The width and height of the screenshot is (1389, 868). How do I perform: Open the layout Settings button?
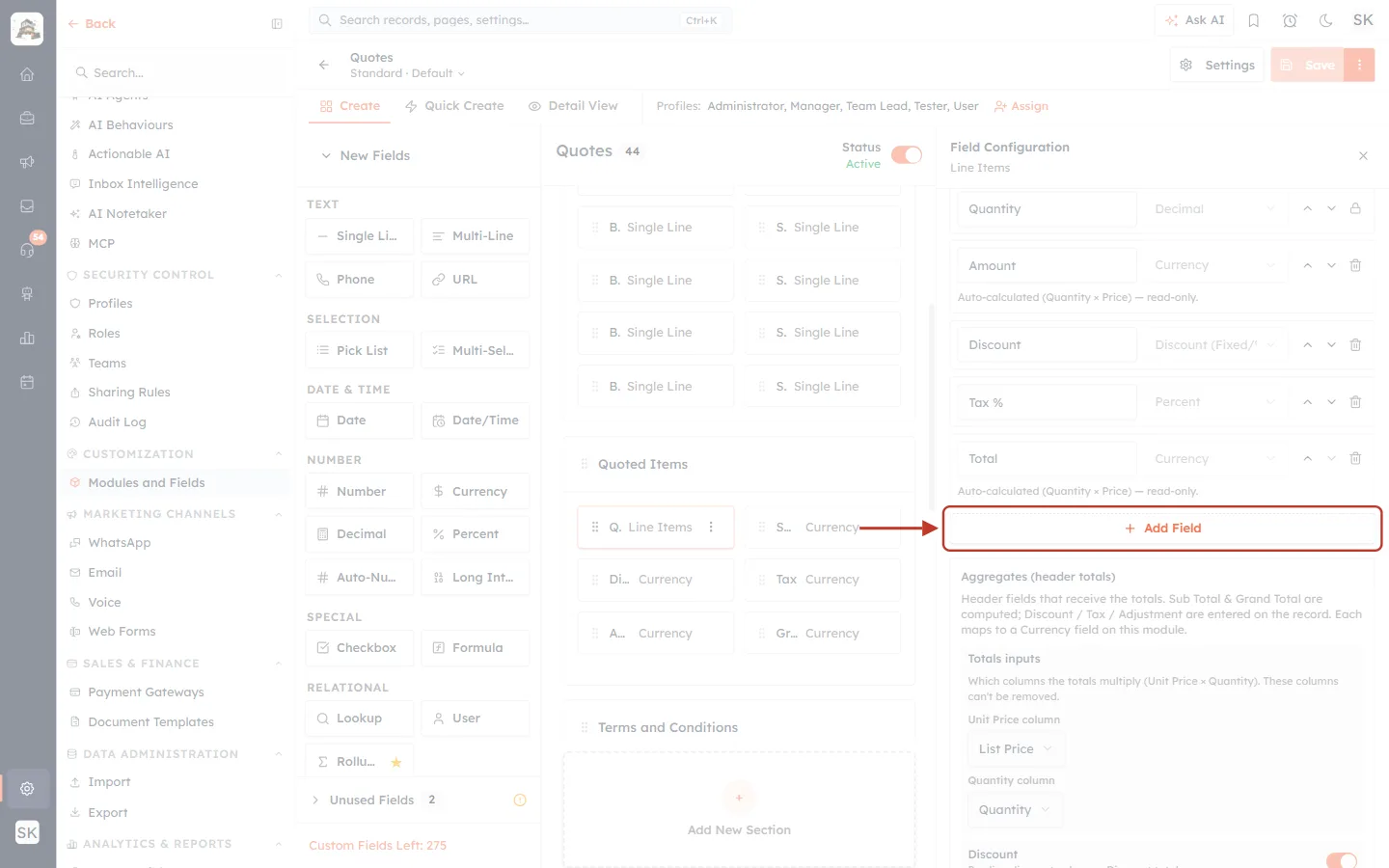coord(1217,65)
